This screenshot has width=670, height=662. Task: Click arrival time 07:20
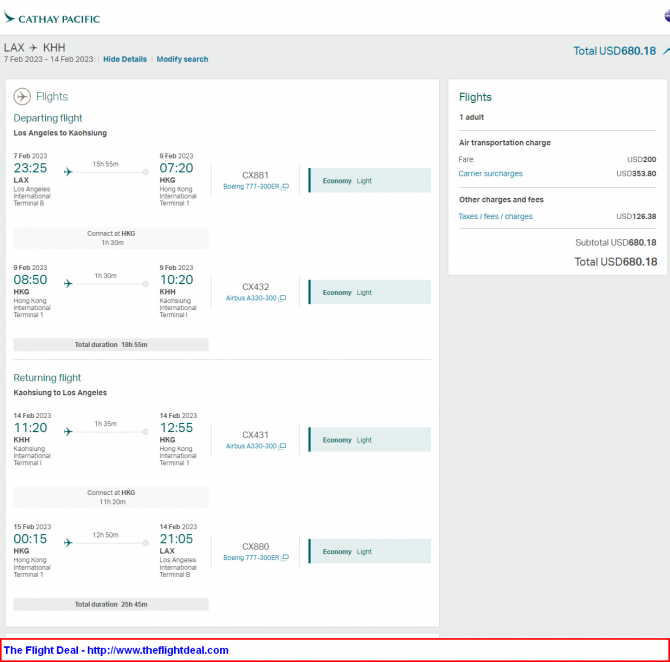coord(176,168)
